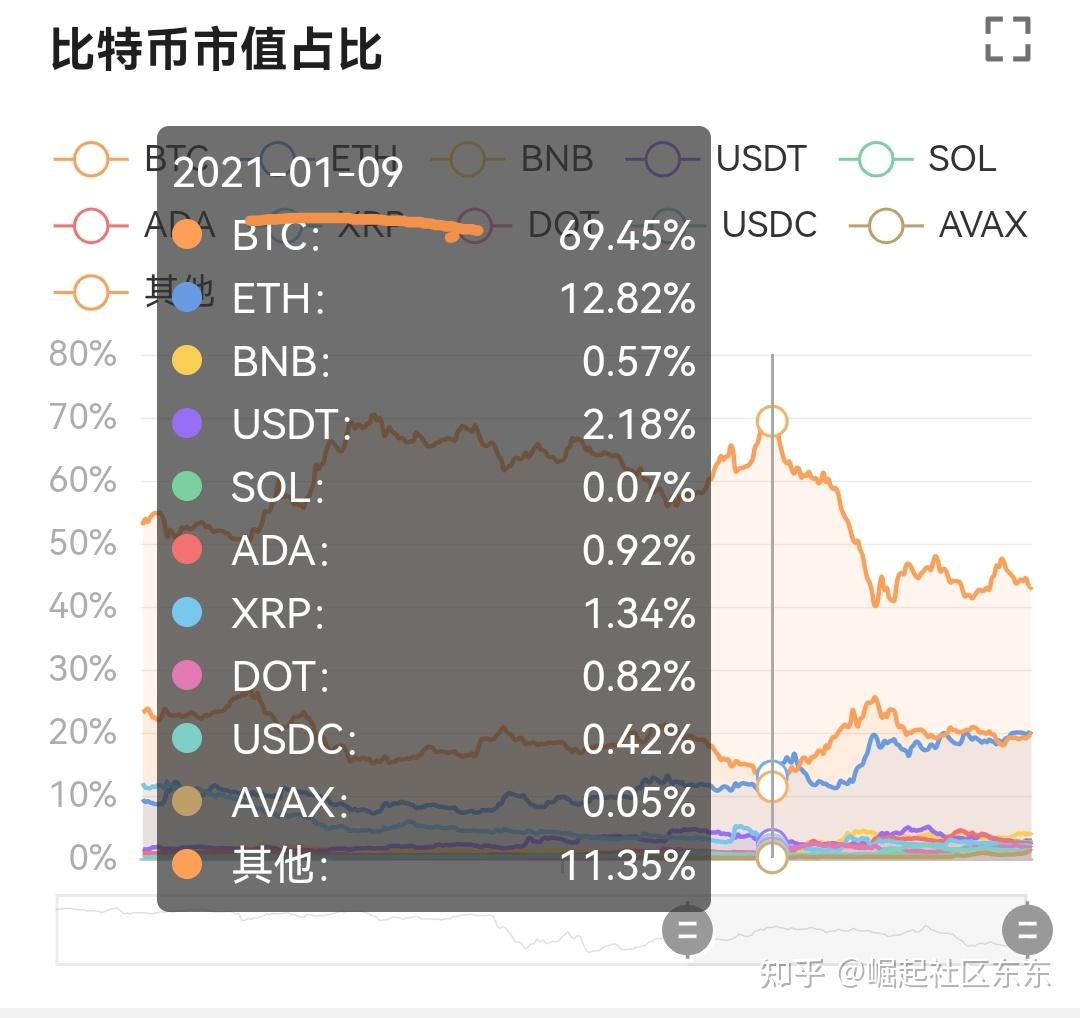Click the left range slider handle
This screenshot has height=1018, width=1080.
(688, 931)
